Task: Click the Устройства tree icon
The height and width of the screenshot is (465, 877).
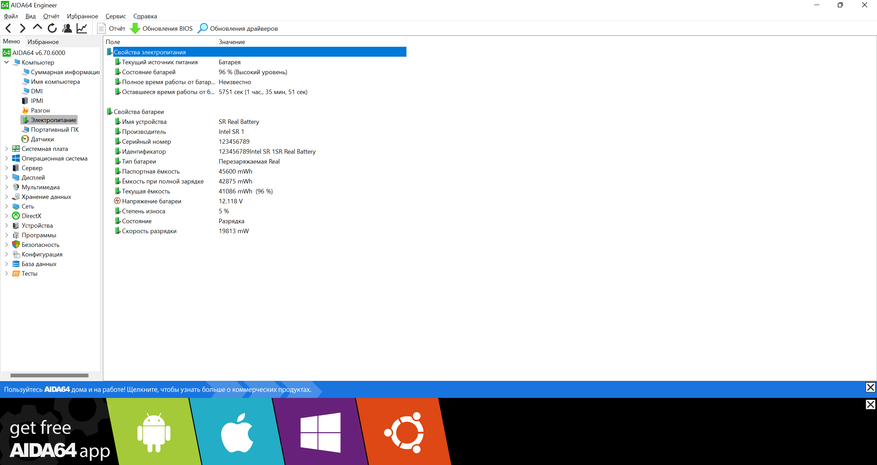Action: 16,226
